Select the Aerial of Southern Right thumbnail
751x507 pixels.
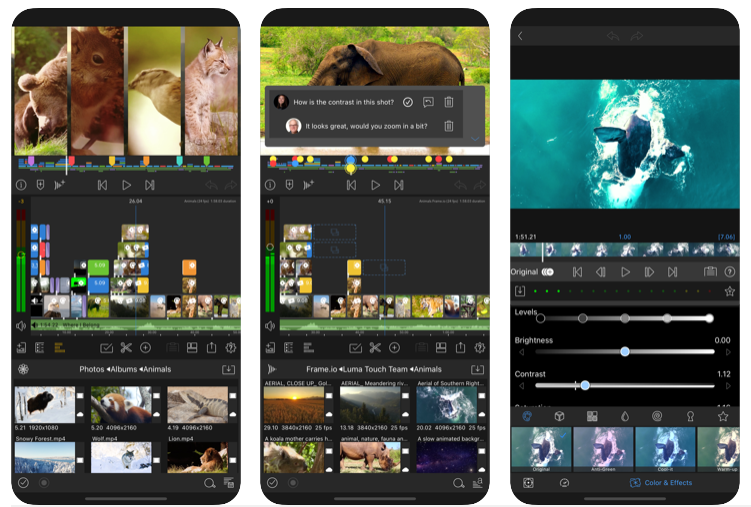[x=446, y=405]
